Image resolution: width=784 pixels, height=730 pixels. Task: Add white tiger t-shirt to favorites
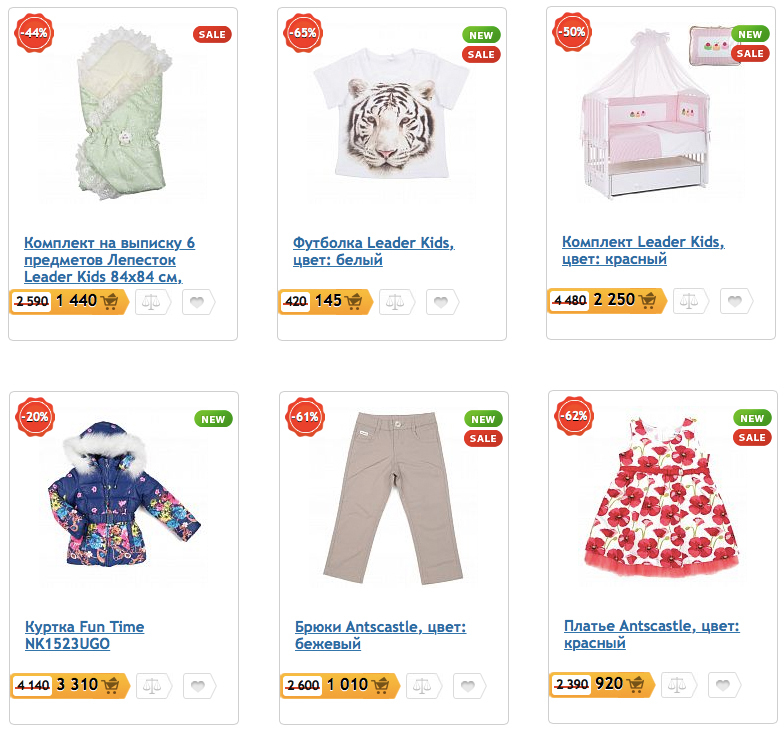point(441,301)
